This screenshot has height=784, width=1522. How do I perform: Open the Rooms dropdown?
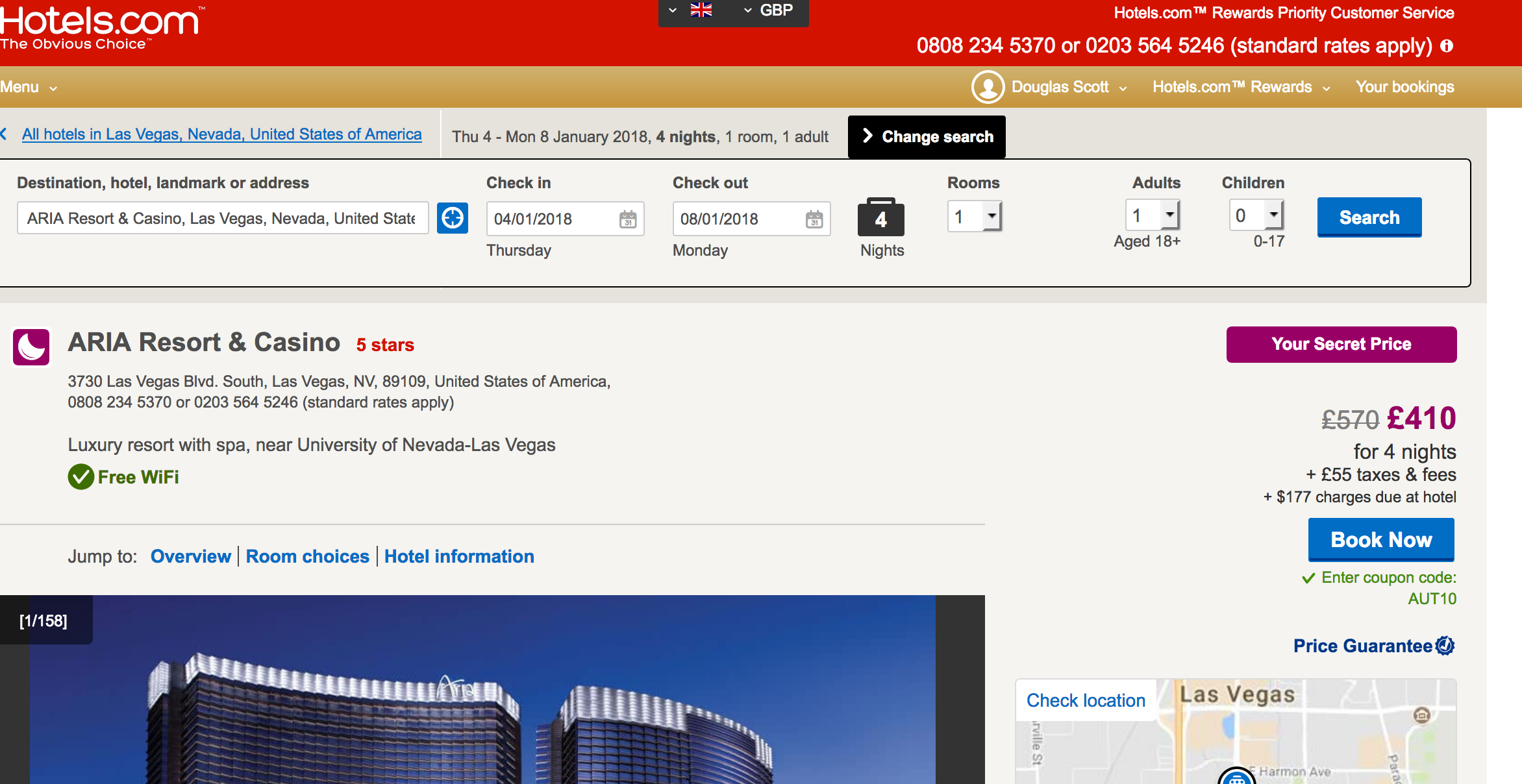pyautogui.click(x=975, y=216)
